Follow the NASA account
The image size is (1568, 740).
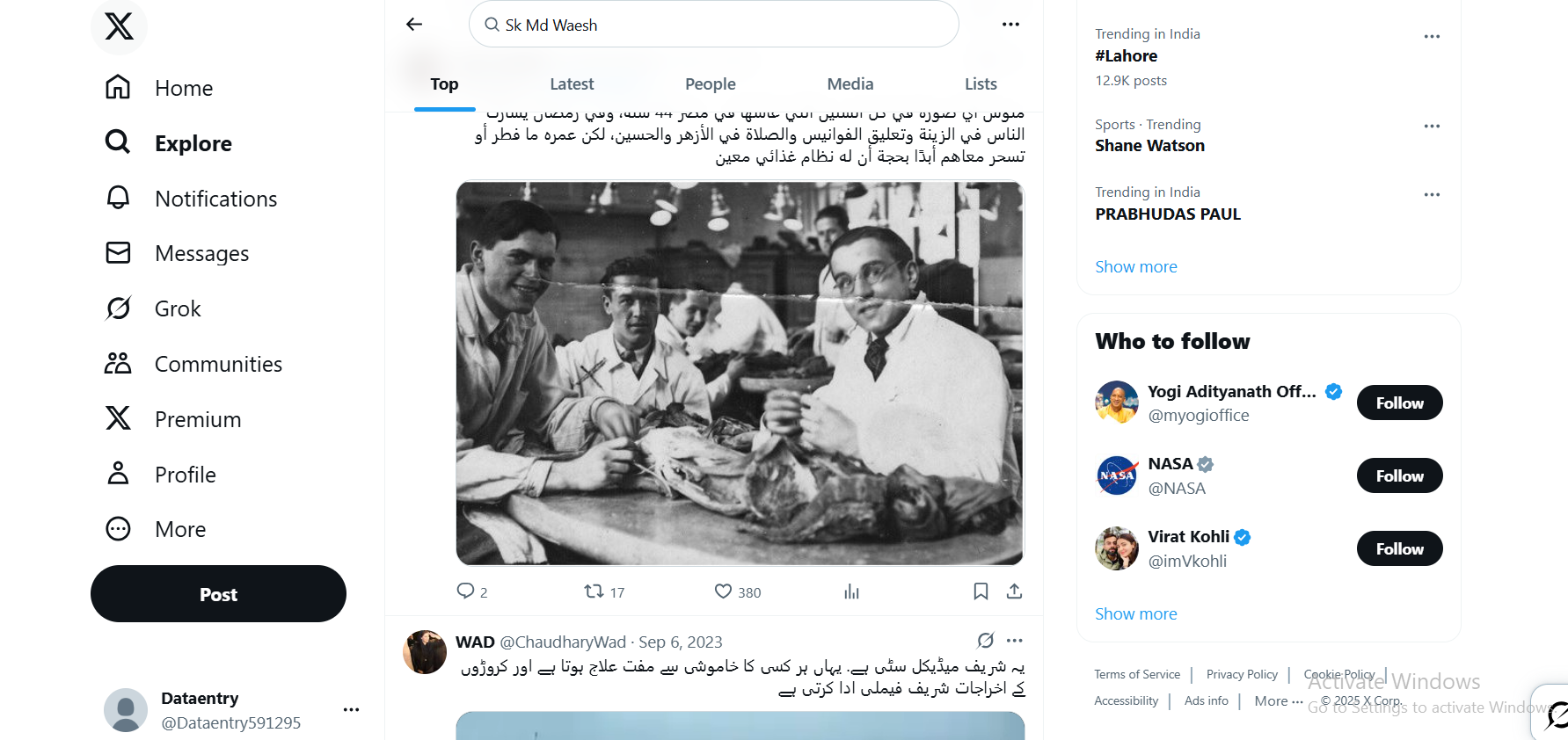pos(1399,475)
